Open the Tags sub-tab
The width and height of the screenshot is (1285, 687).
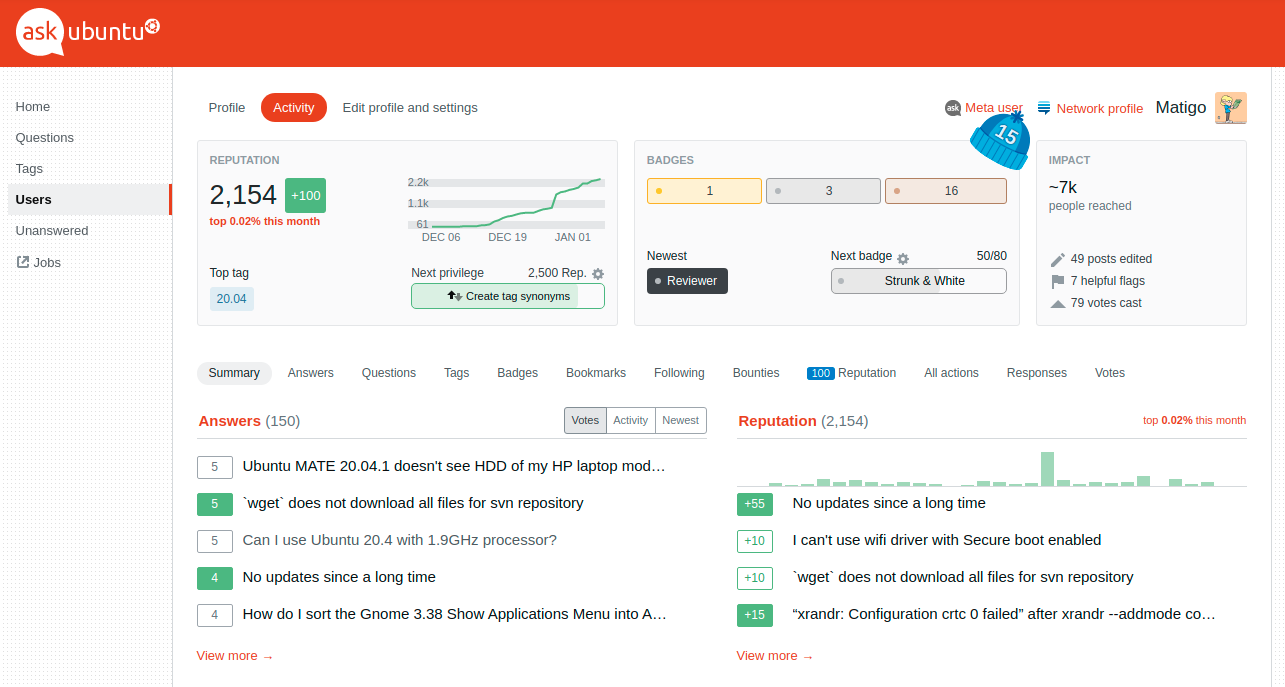pyautogui.click(x=457, y=373)
